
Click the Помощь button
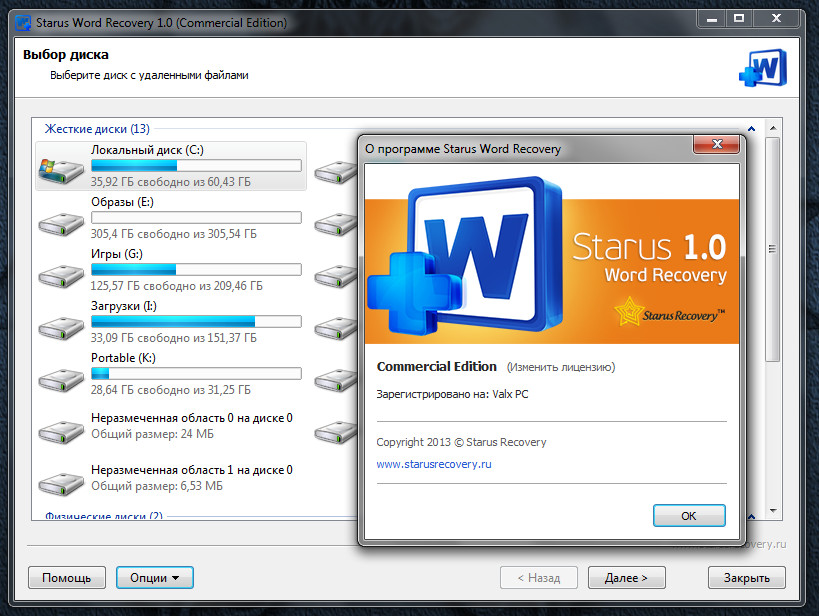(67, 577)
